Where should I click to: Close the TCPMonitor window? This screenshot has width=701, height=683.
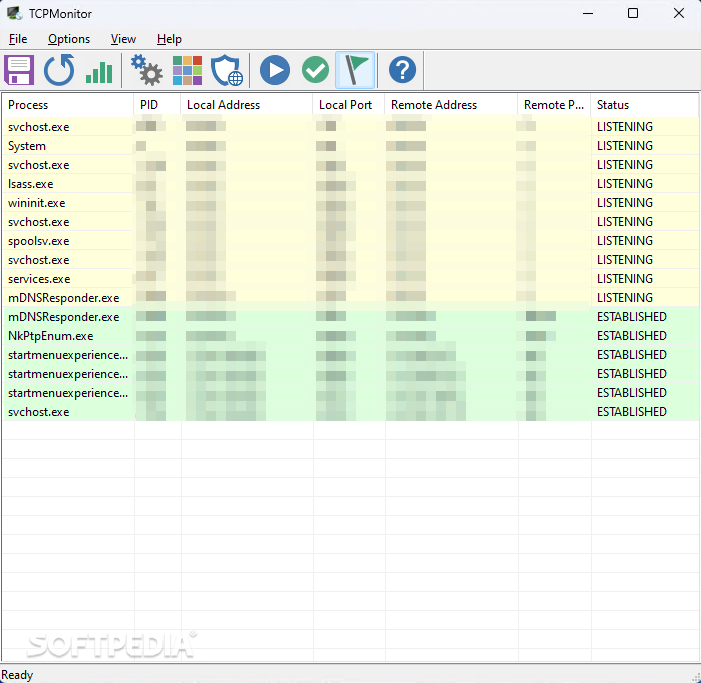tap(679, 13)
